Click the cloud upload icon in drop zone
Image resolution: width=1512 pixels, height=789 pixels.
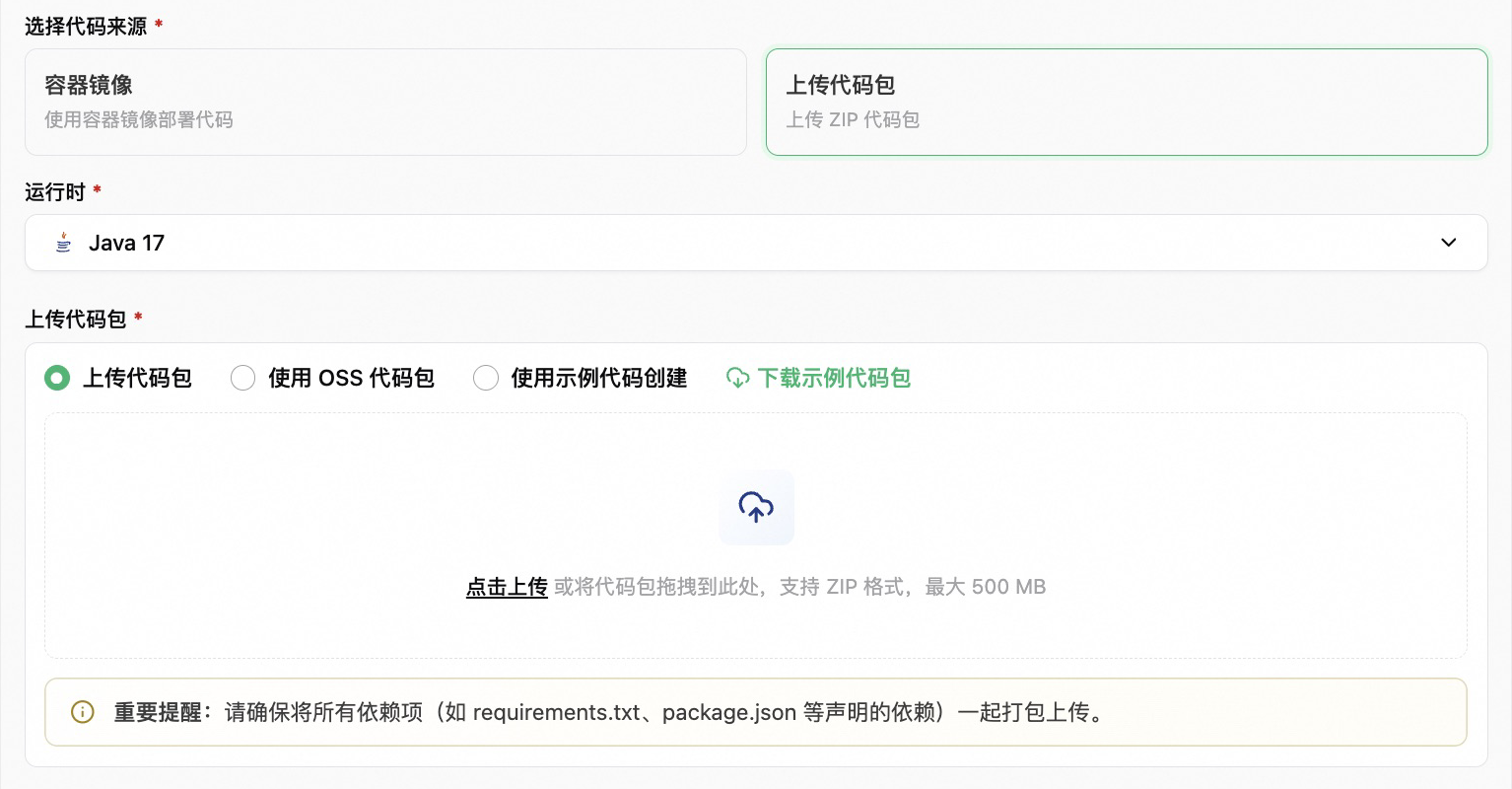click(x=756, y=507)
